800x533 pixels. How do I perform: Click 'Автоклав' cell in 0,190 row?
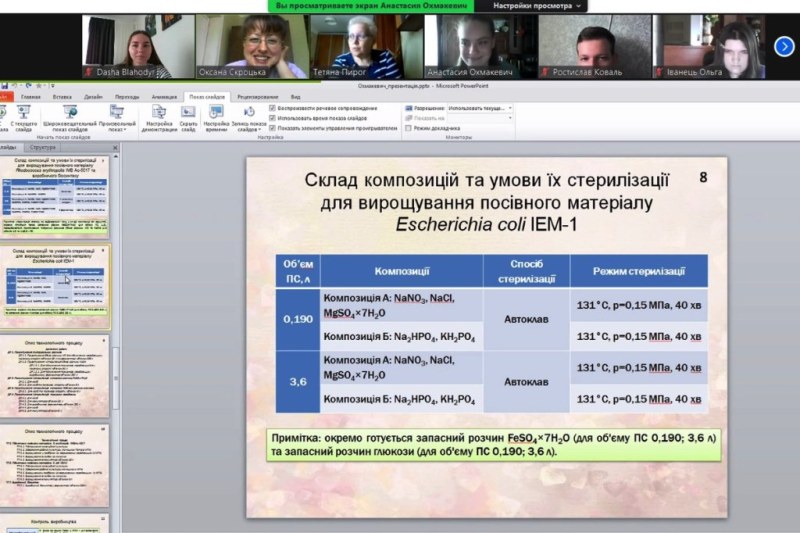coord(527,319)
